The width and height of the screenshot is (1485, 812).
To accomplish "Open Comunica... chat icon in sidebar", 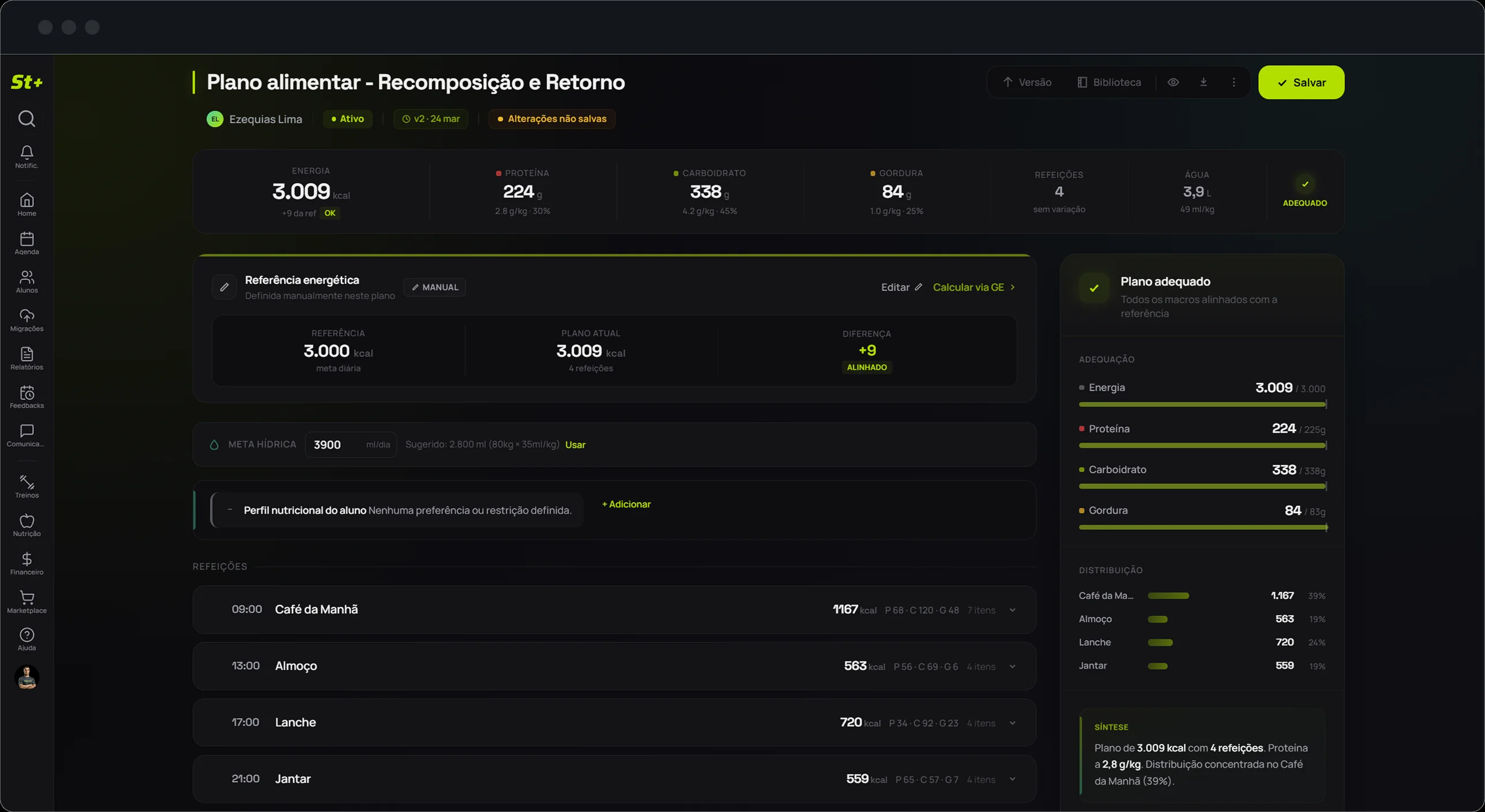I will click(x=27, y=435).
